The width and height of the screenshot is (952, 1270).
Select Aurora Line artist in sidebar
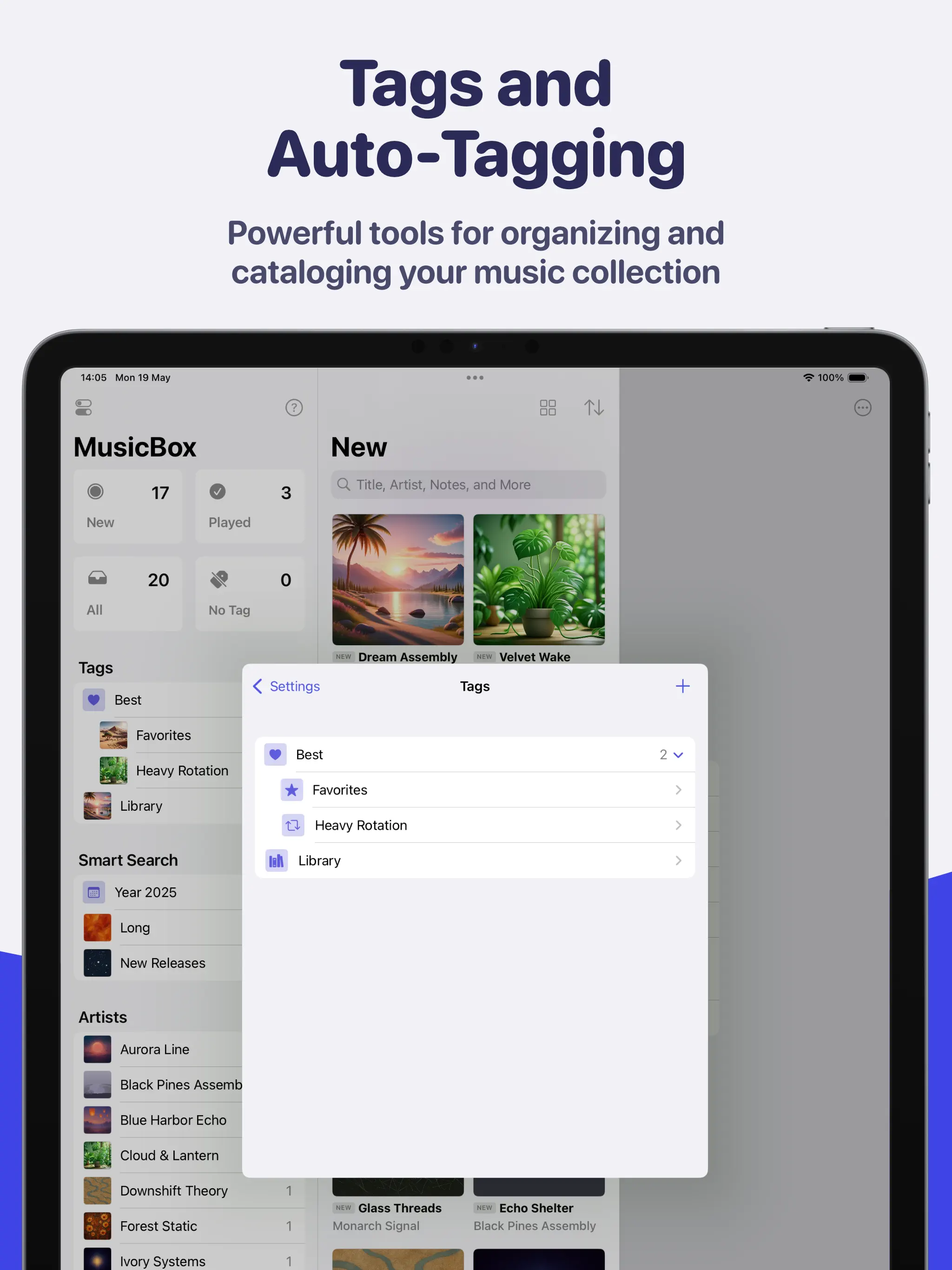click(x=154, y=1050)
